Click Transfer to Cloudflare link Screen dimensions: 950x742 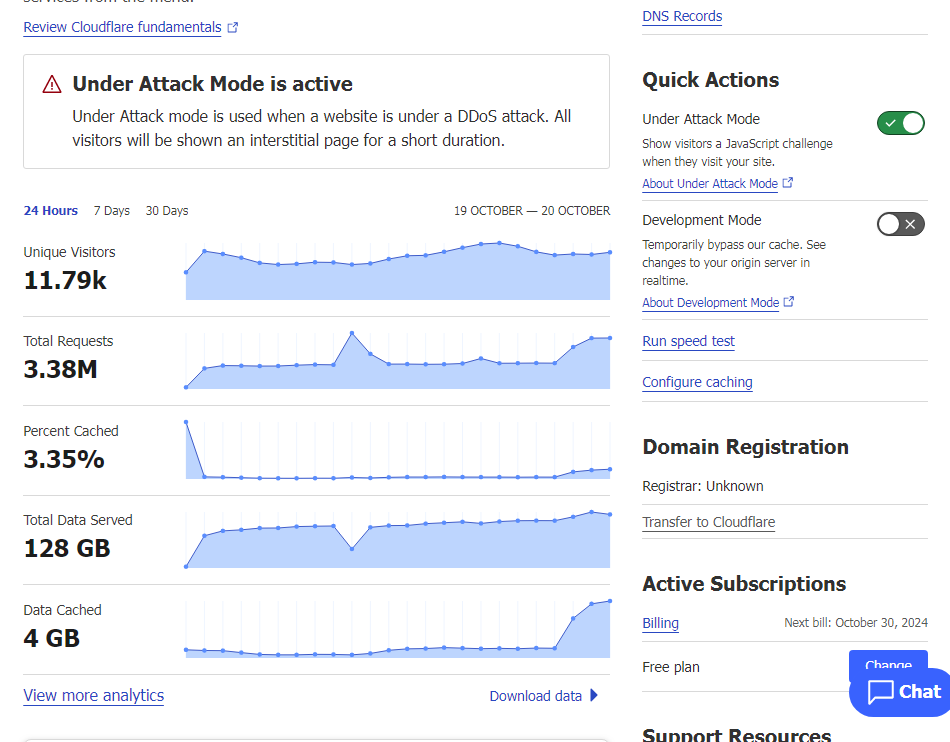[x=708, y=522]
